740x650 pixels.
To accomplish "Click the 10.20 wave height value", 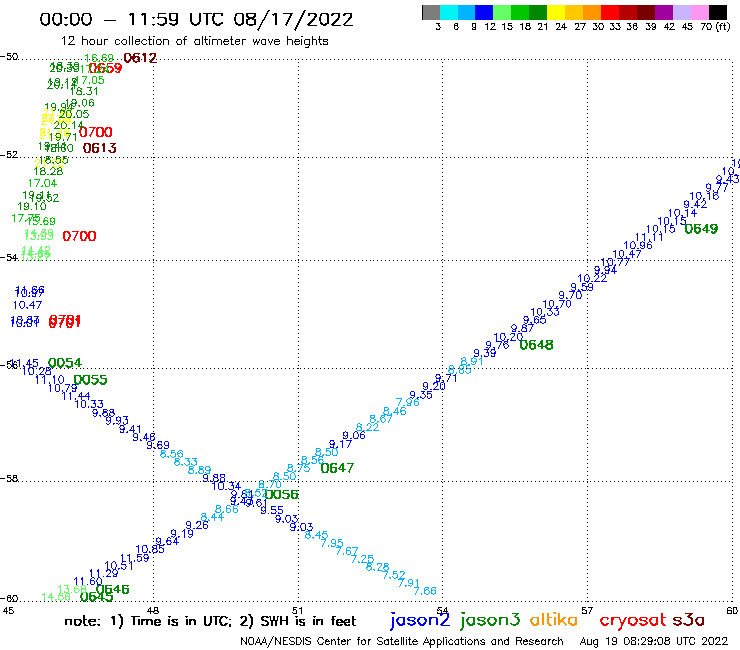I will pyautogui.click(x=508, y=338).
